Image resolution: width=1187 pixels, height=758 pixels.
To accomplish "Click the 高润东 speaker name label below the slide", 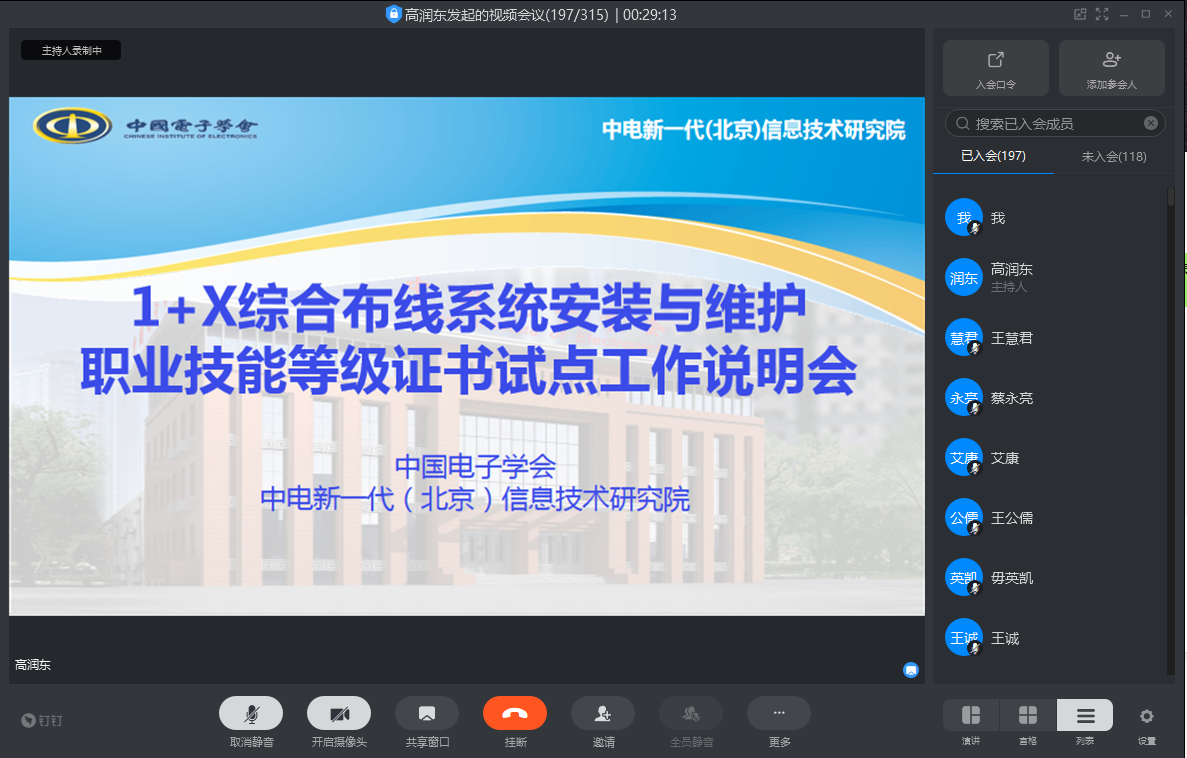I will tap(33, 665).
